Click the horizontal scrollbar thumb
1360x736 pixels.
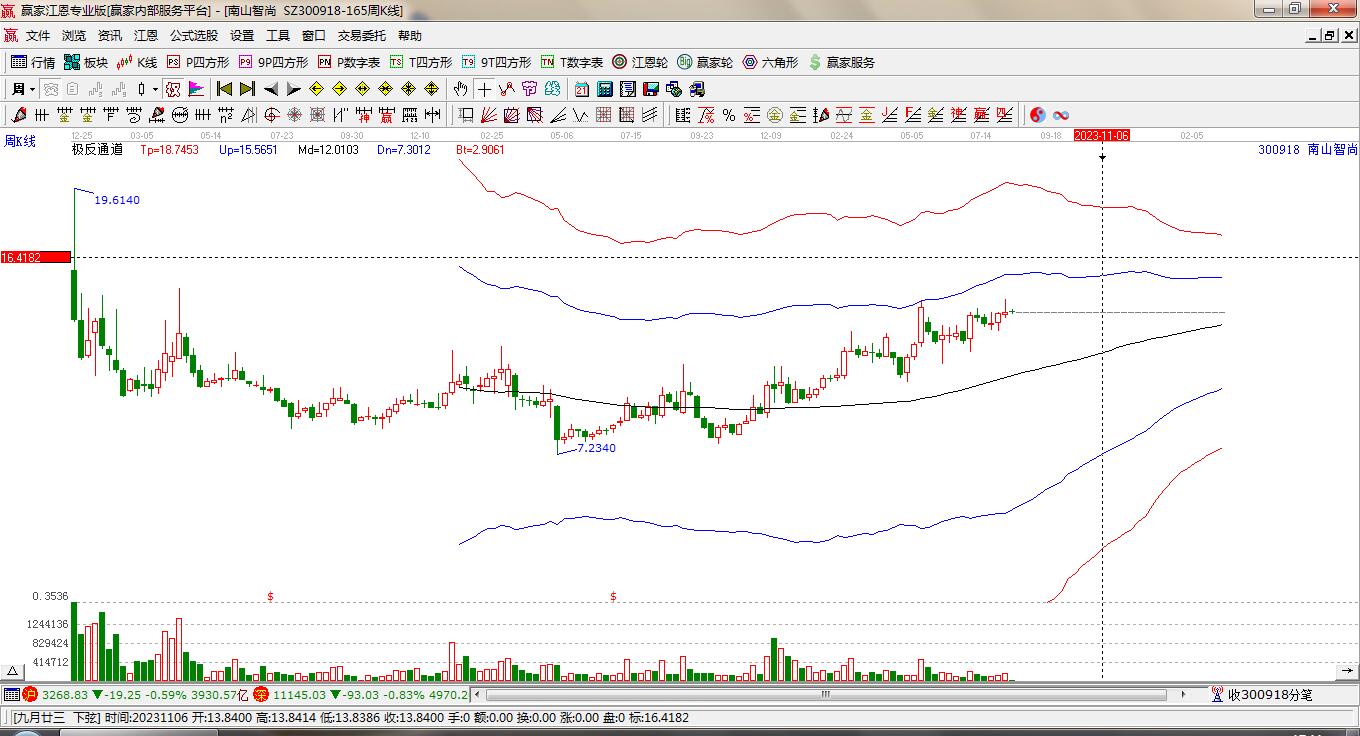[826, 694]
